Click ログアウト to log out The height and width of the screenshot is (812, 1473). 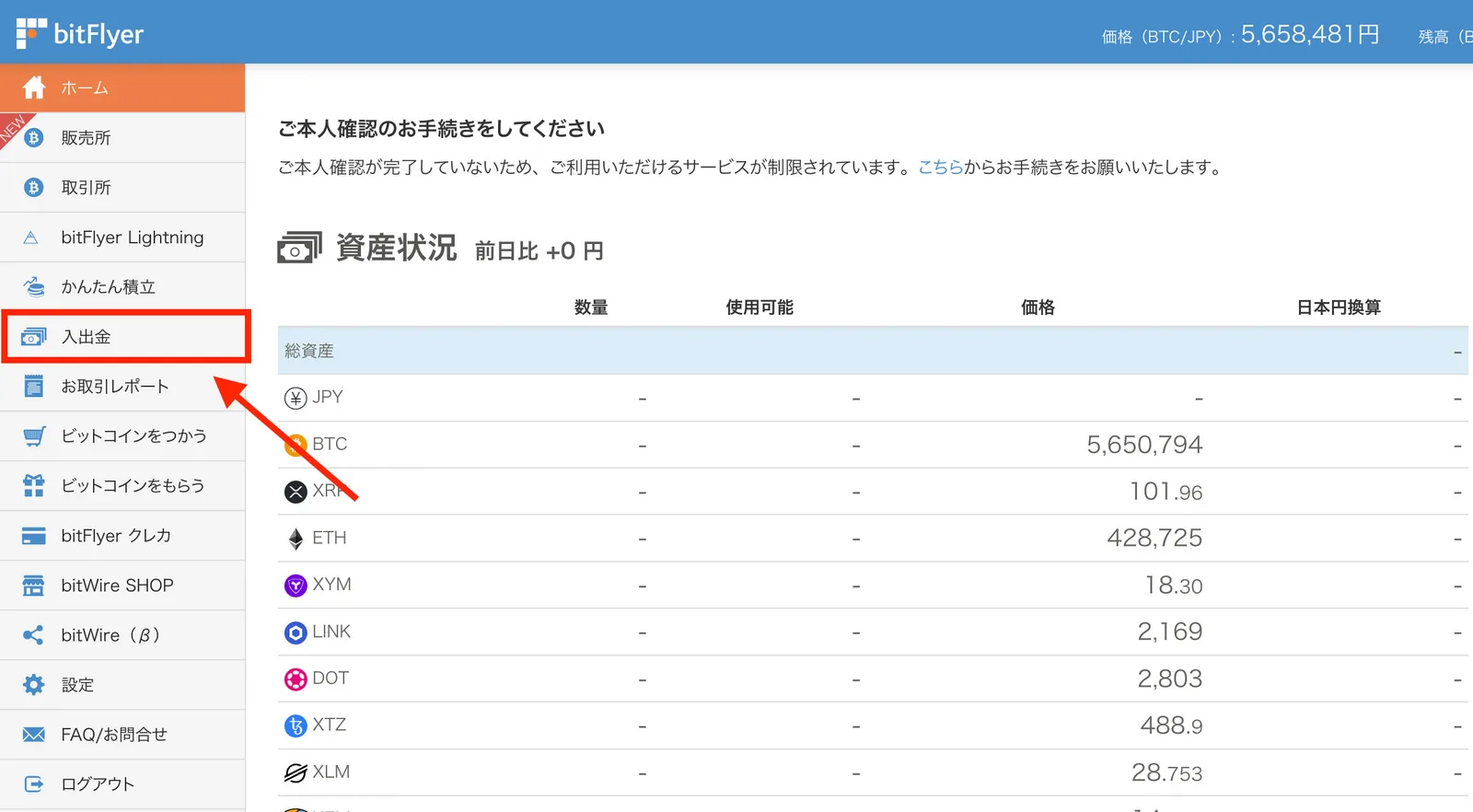(122, 784)
